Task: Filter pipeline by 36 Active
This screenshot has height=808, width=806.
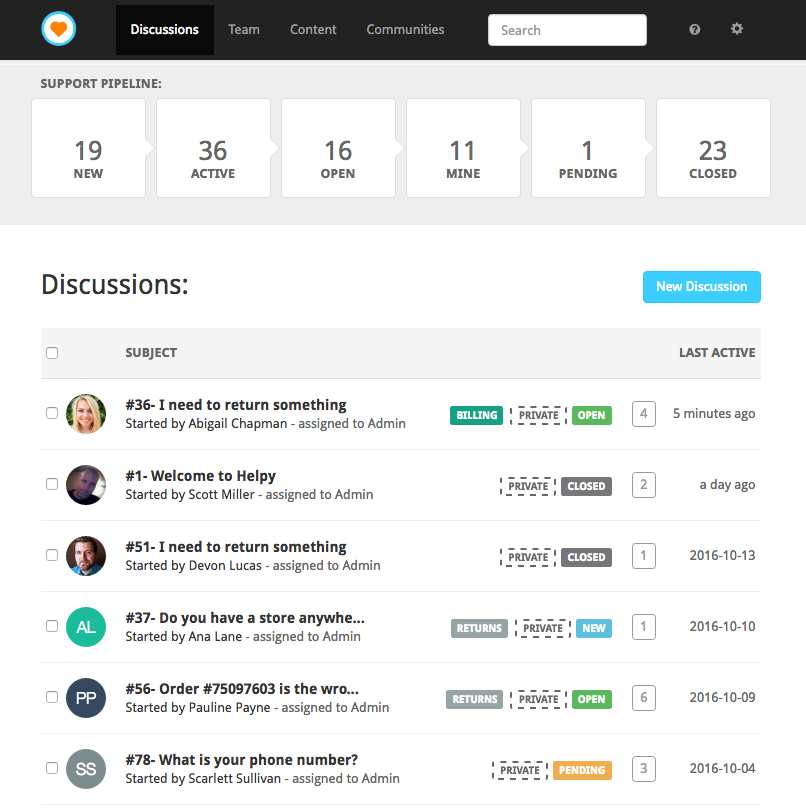Action: (x=213, y=148)
